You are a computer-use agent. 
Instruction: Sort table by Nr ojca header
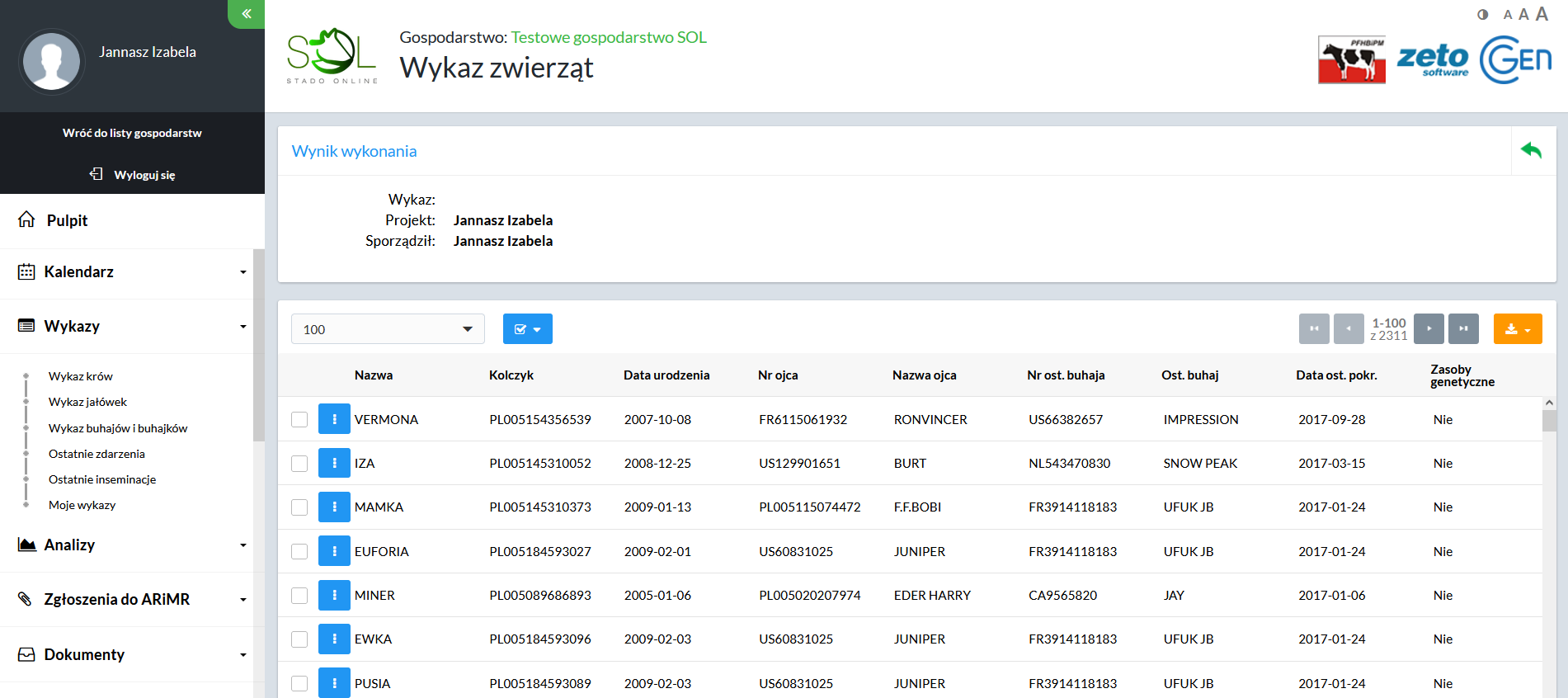pos(778,375)
